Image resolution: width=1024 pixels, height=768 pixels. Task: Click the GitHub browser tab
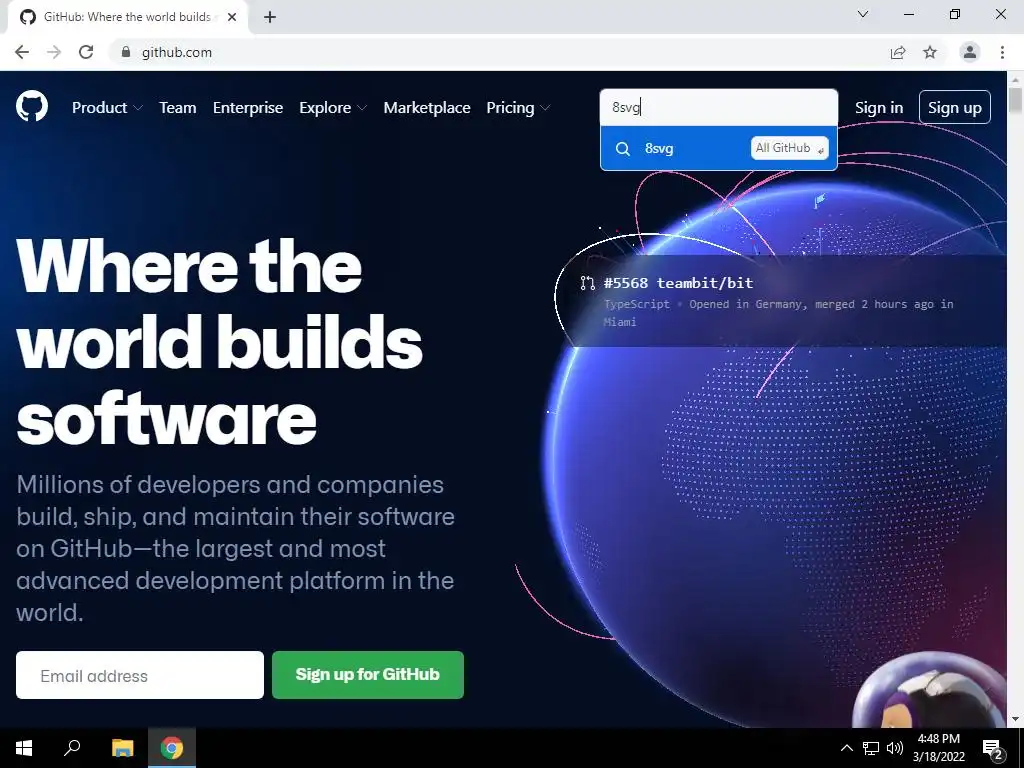[x=127, y=17]
